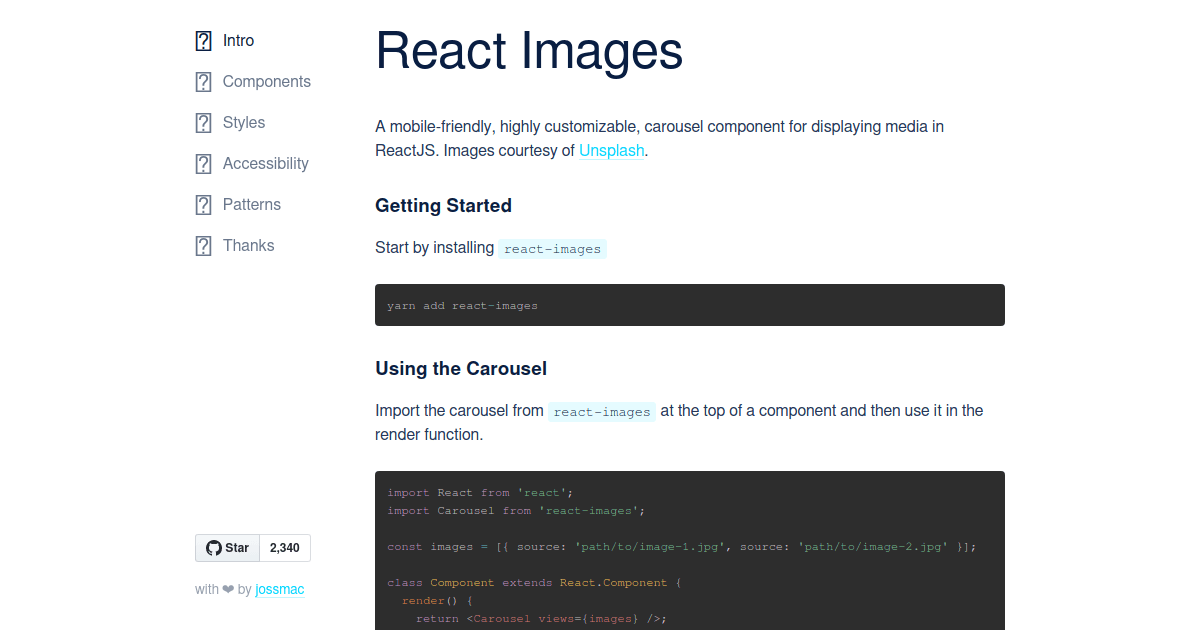Click the GitHub octocat logo on Star button
Image resolution: width=1200 pixels, height=630 pixels.
pos(213,547)
